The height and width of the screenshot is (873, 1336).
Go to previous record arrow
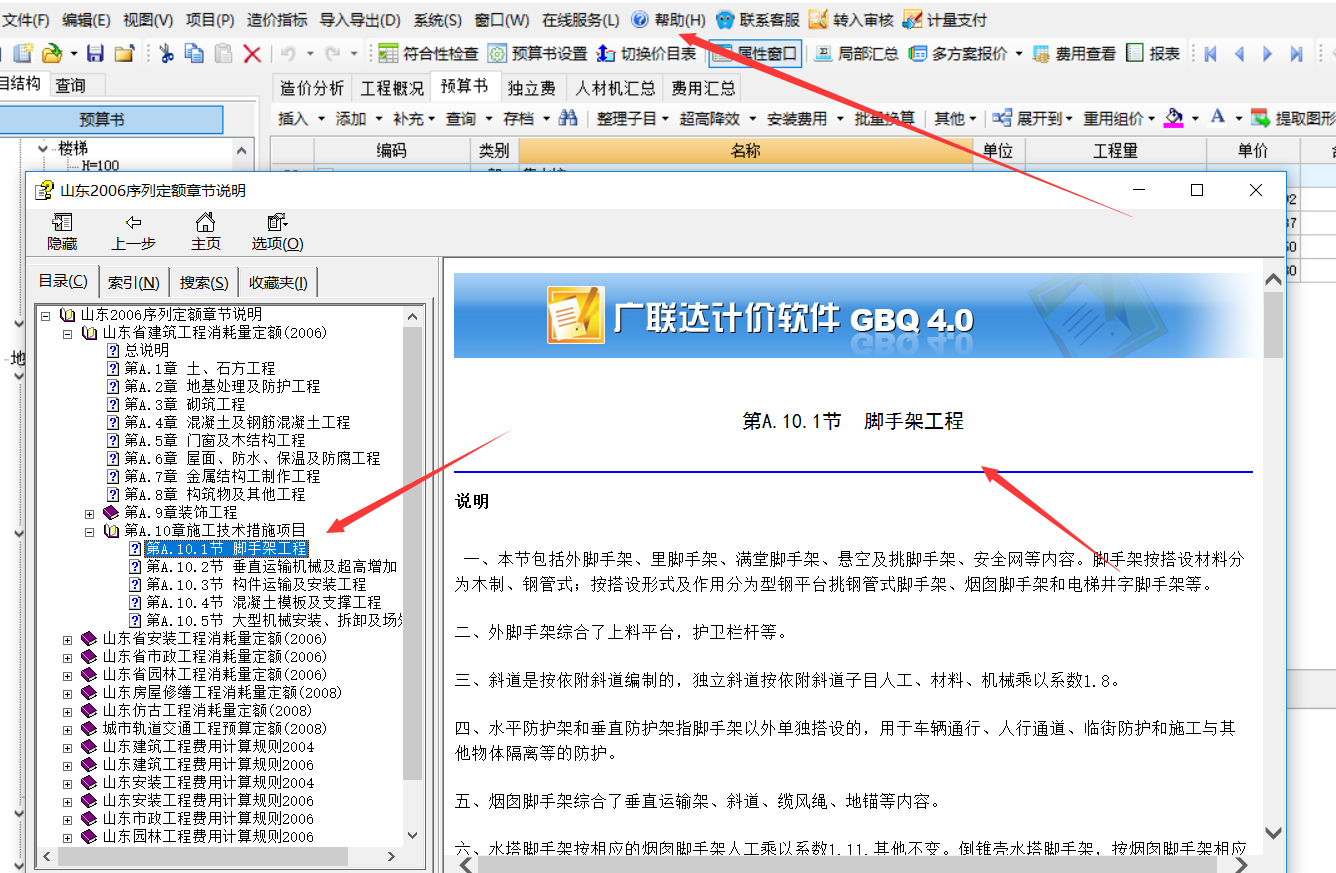(1240, 54)
